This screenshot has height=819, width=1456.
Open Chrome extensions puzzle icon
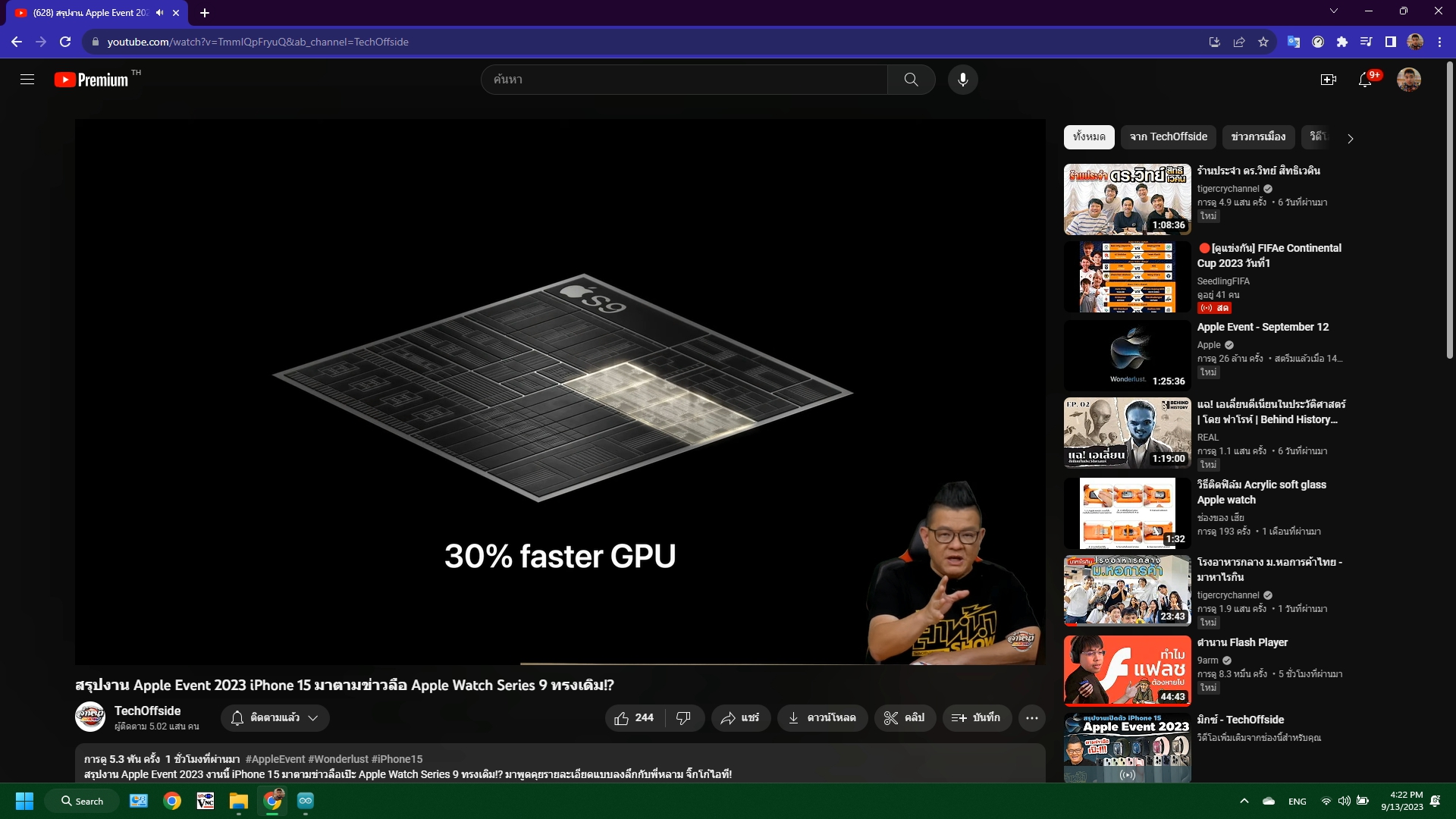pos(1342,42)
